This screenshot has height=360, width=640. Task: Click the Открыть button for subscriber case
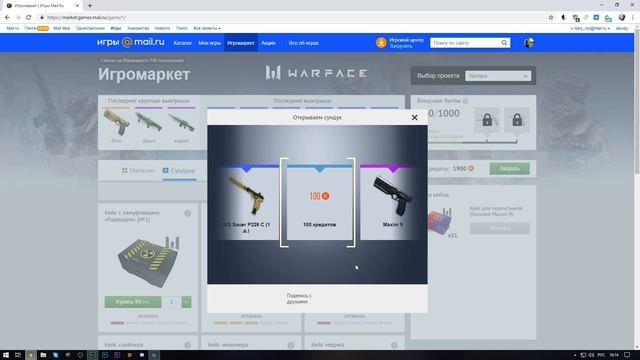500,229
